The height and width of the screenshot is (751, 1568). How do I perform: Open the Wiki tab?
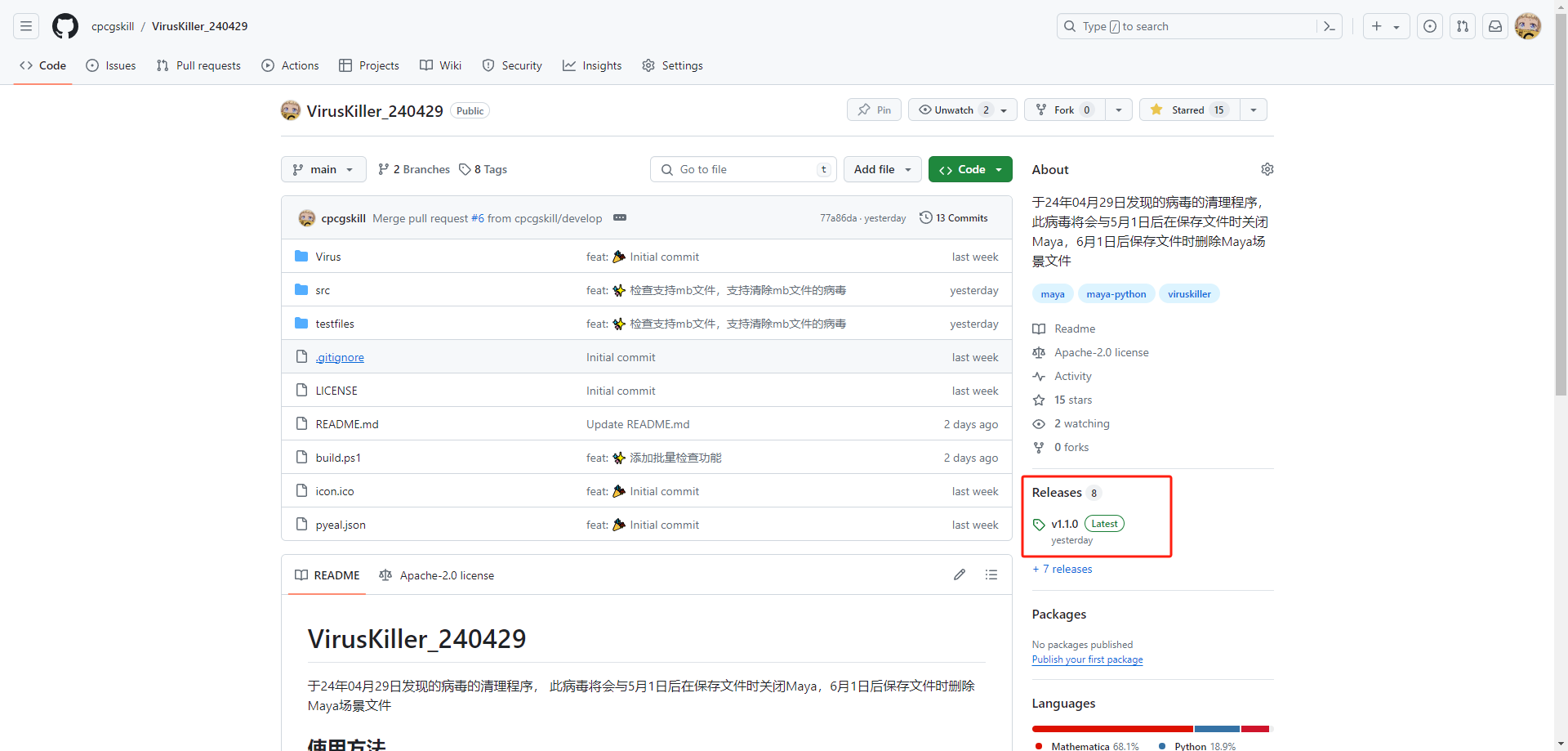(441, 65)
